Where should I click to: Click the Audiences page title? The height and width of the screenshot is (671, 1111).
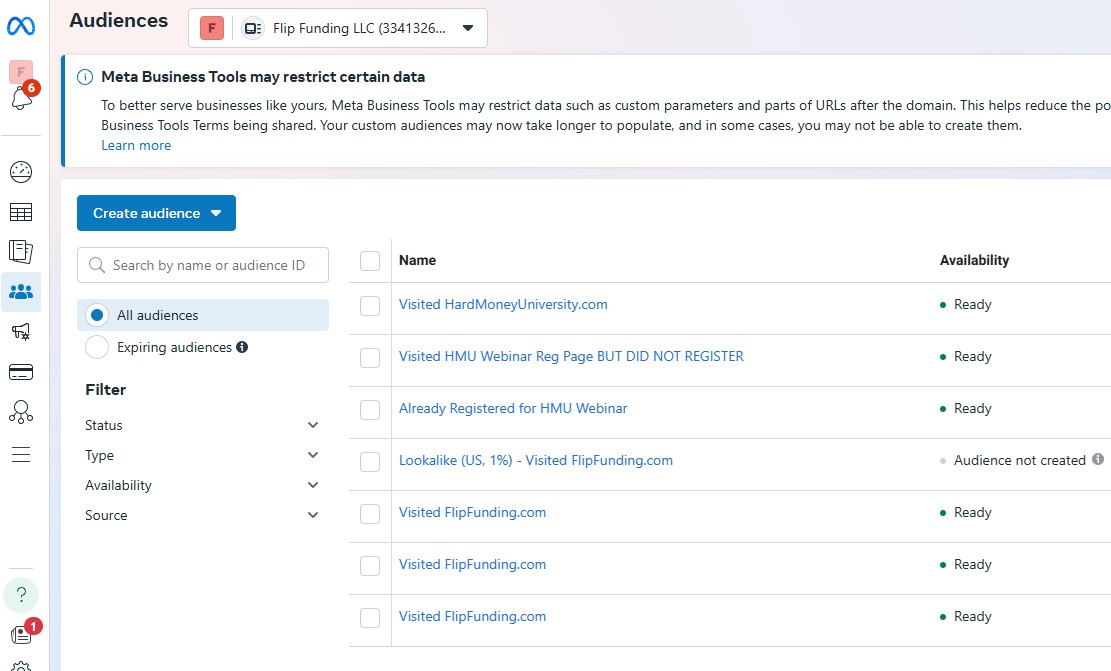(x=118, y=21)
